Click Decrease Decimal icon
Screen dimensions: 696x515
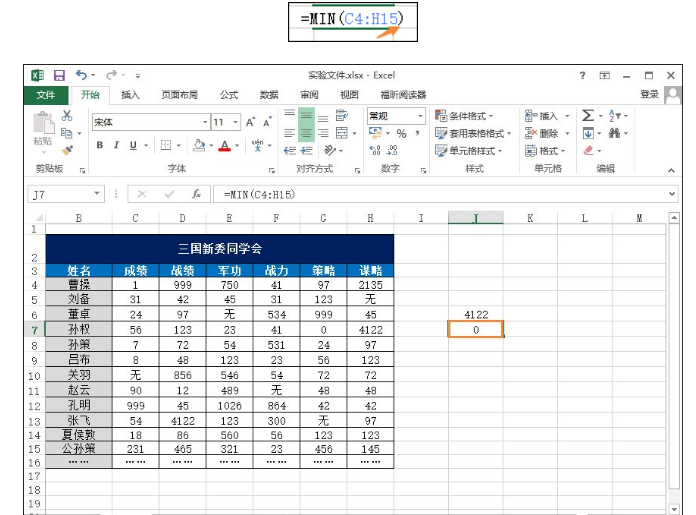tap(392, 151)
